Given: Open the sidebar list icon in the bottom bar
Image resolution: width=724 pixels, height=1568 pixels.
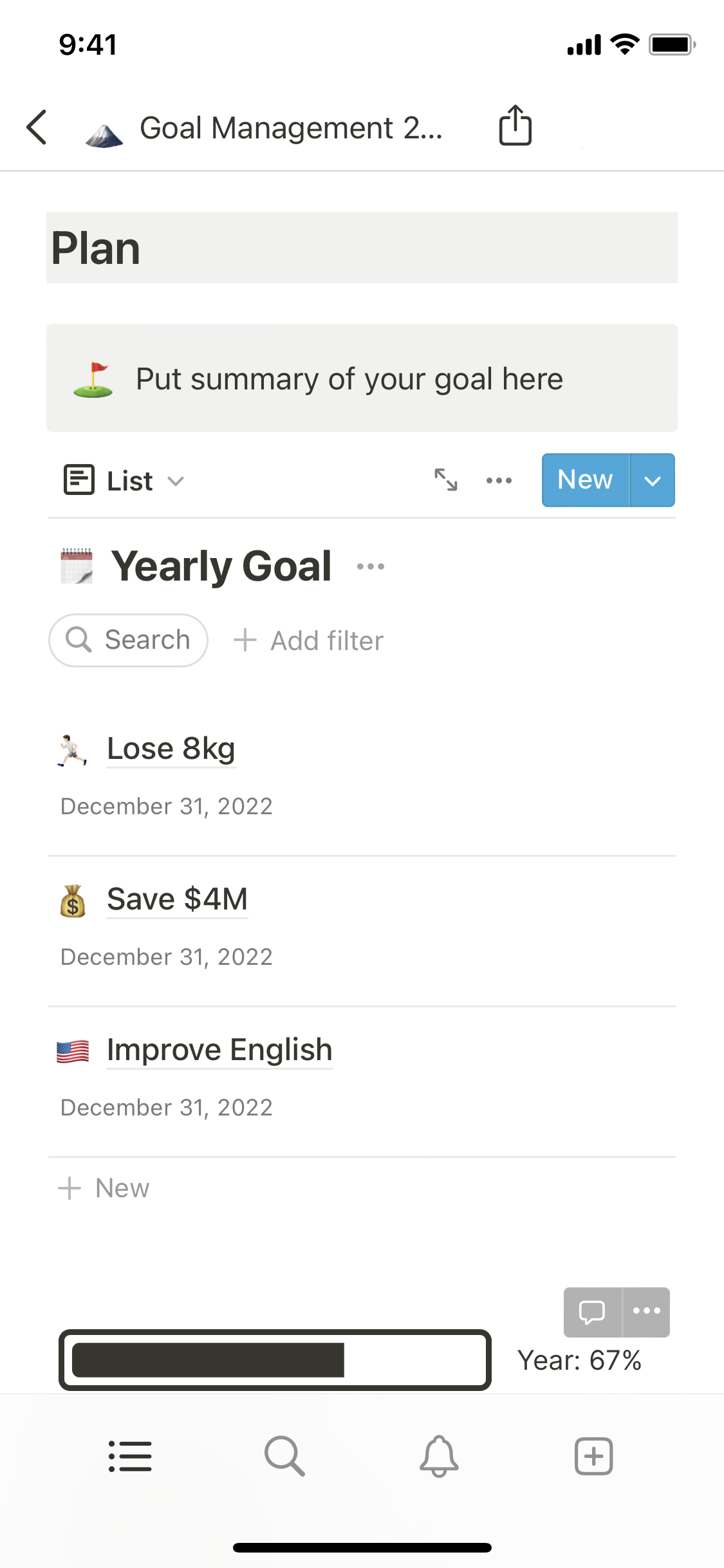Looking at the screenshot, I should (x=130, y=1456).
